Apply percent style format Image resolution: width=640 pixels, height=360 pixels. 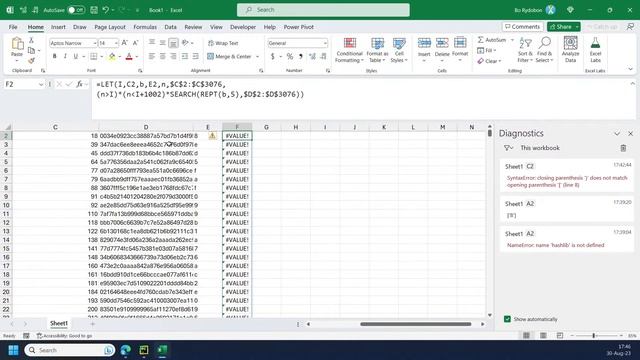(x=290, y=56)
